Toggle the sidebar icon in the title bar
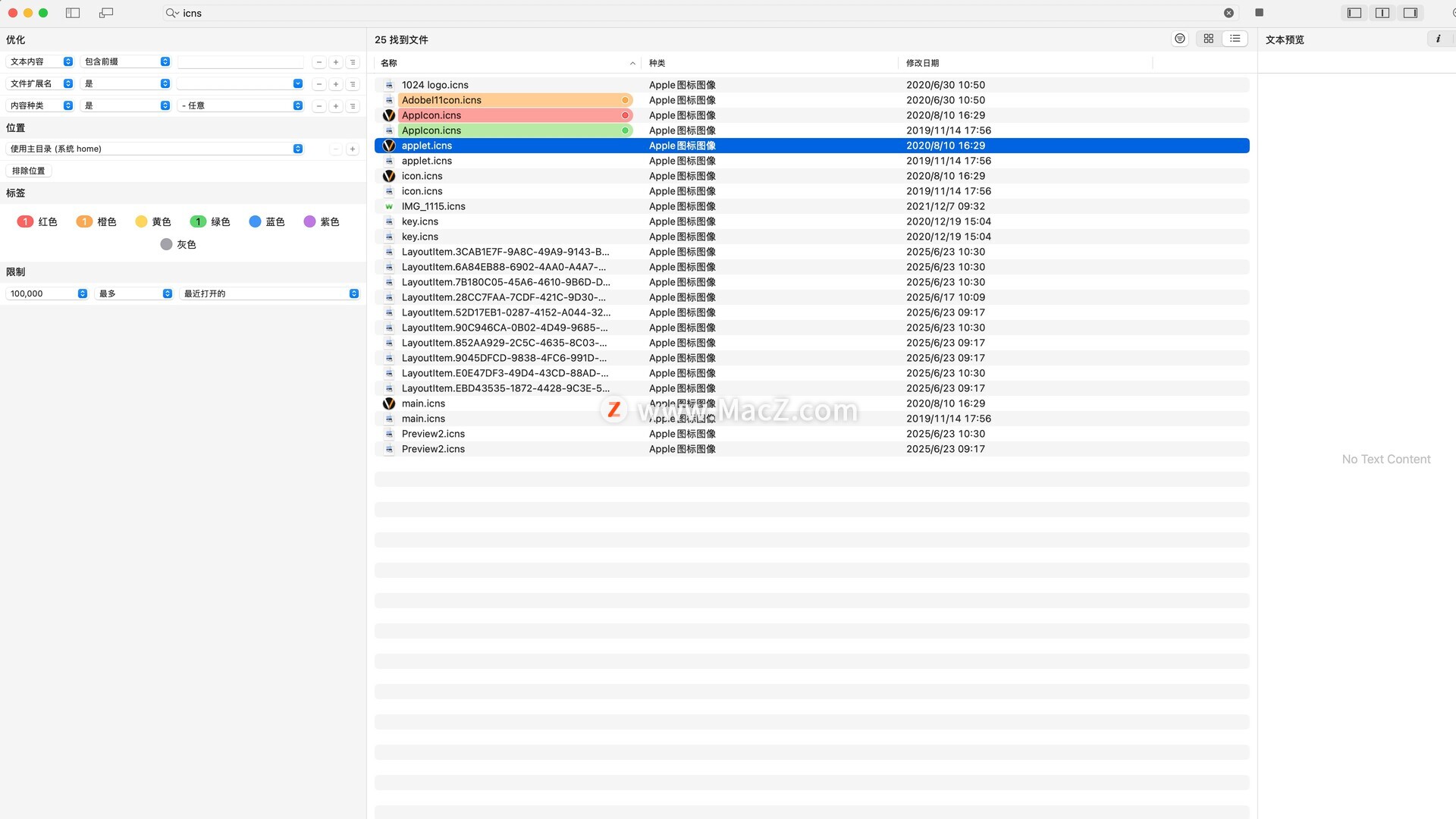This screenshot has width=1456, height=819. [x=73, y=13]
